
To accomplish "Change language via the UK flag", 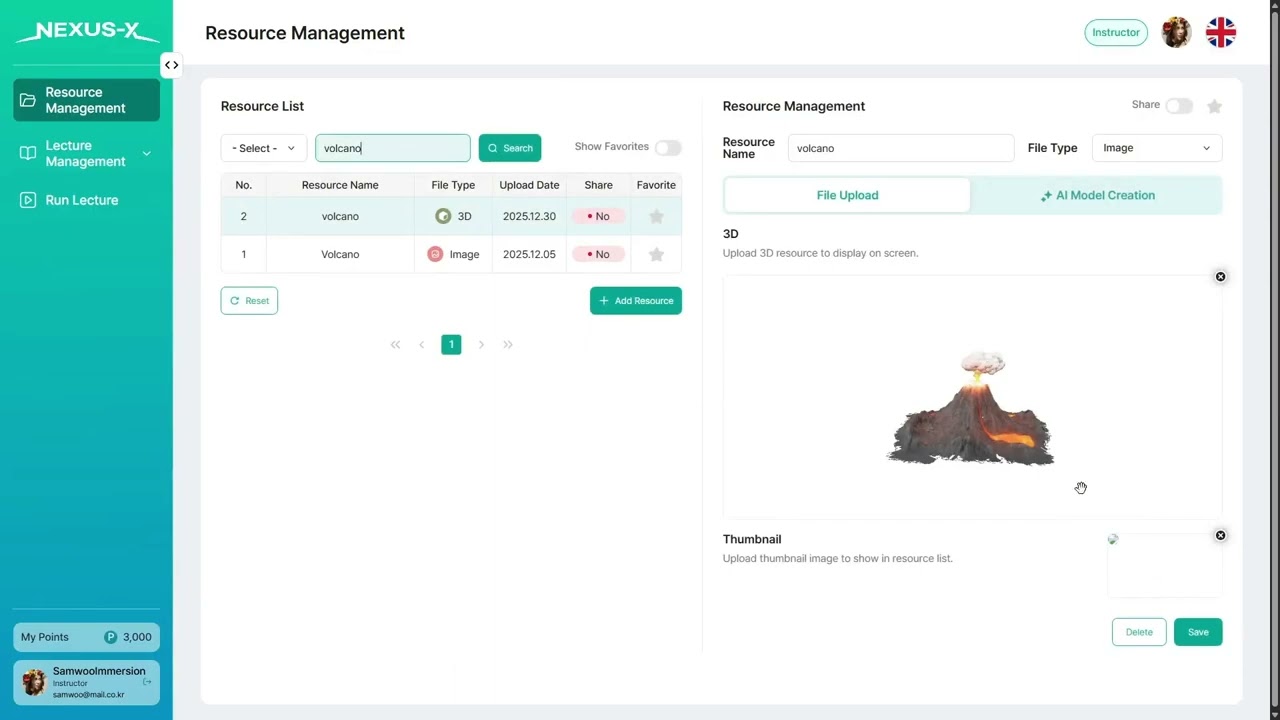I will (x=1221, y=32).
